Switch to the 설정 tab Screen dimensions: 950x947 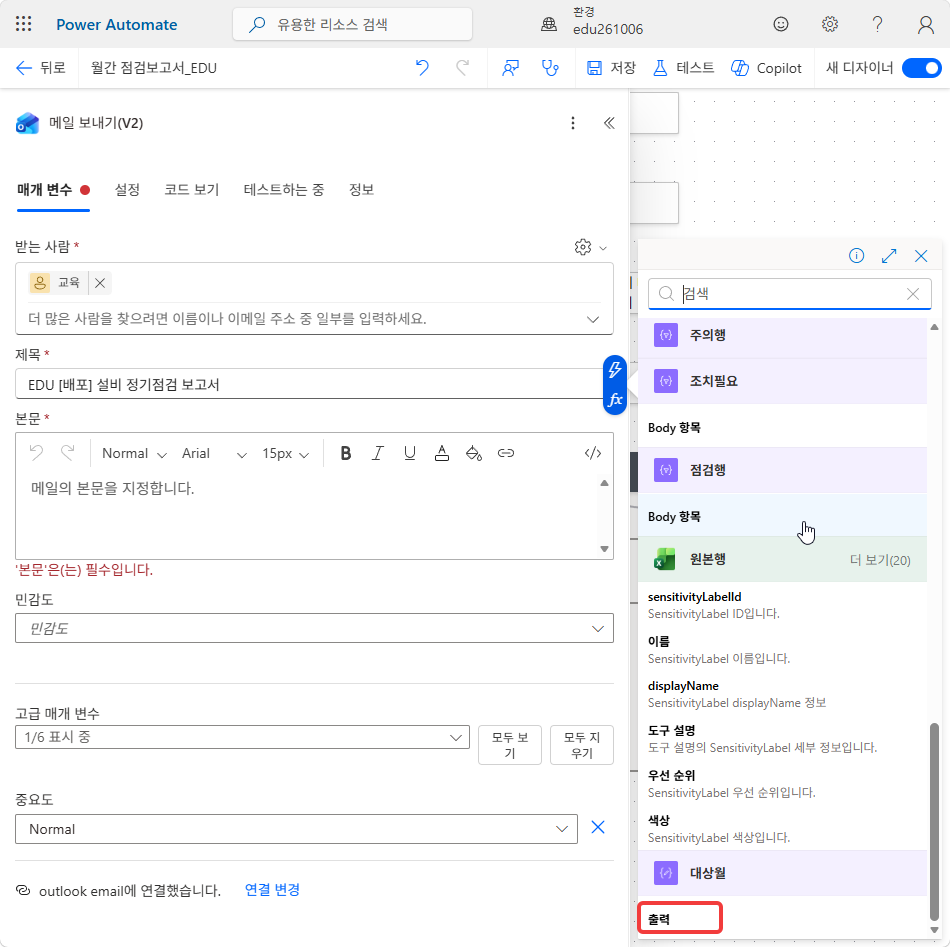[x=127, y=190]
